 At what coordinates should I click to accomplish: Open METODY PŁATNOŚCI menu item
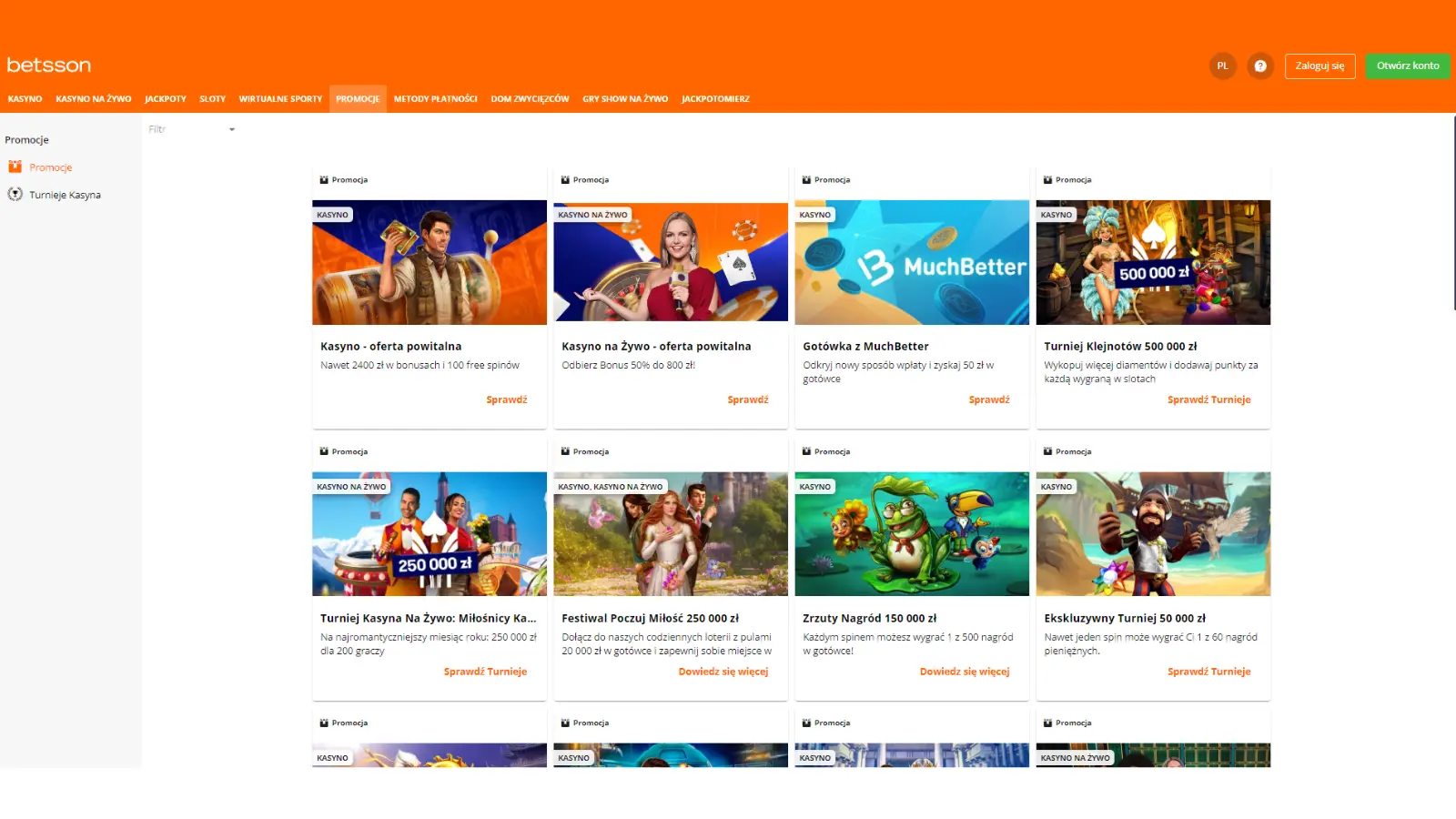pyautogui.click(x=436, y=99)
